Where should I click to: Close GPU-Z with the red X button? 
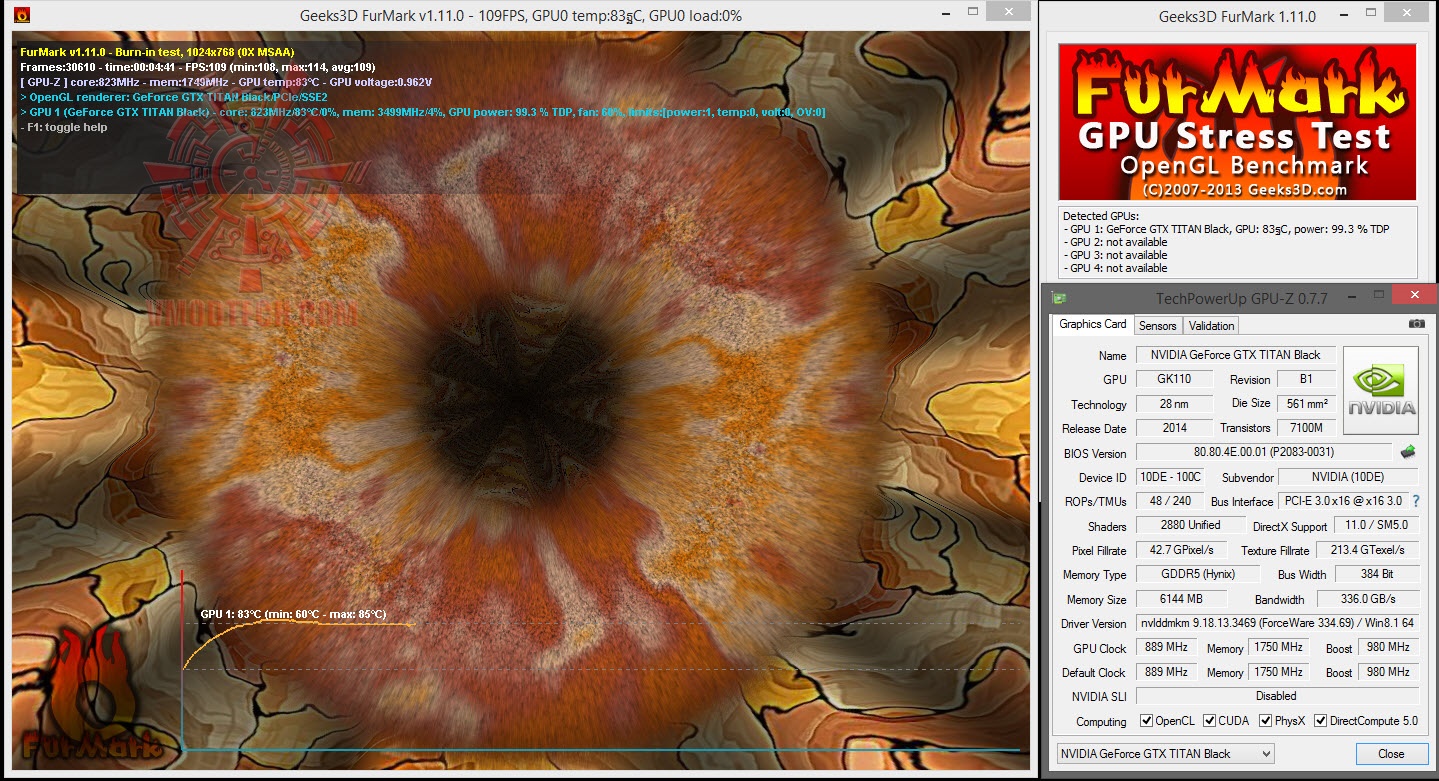point(1414,296)
